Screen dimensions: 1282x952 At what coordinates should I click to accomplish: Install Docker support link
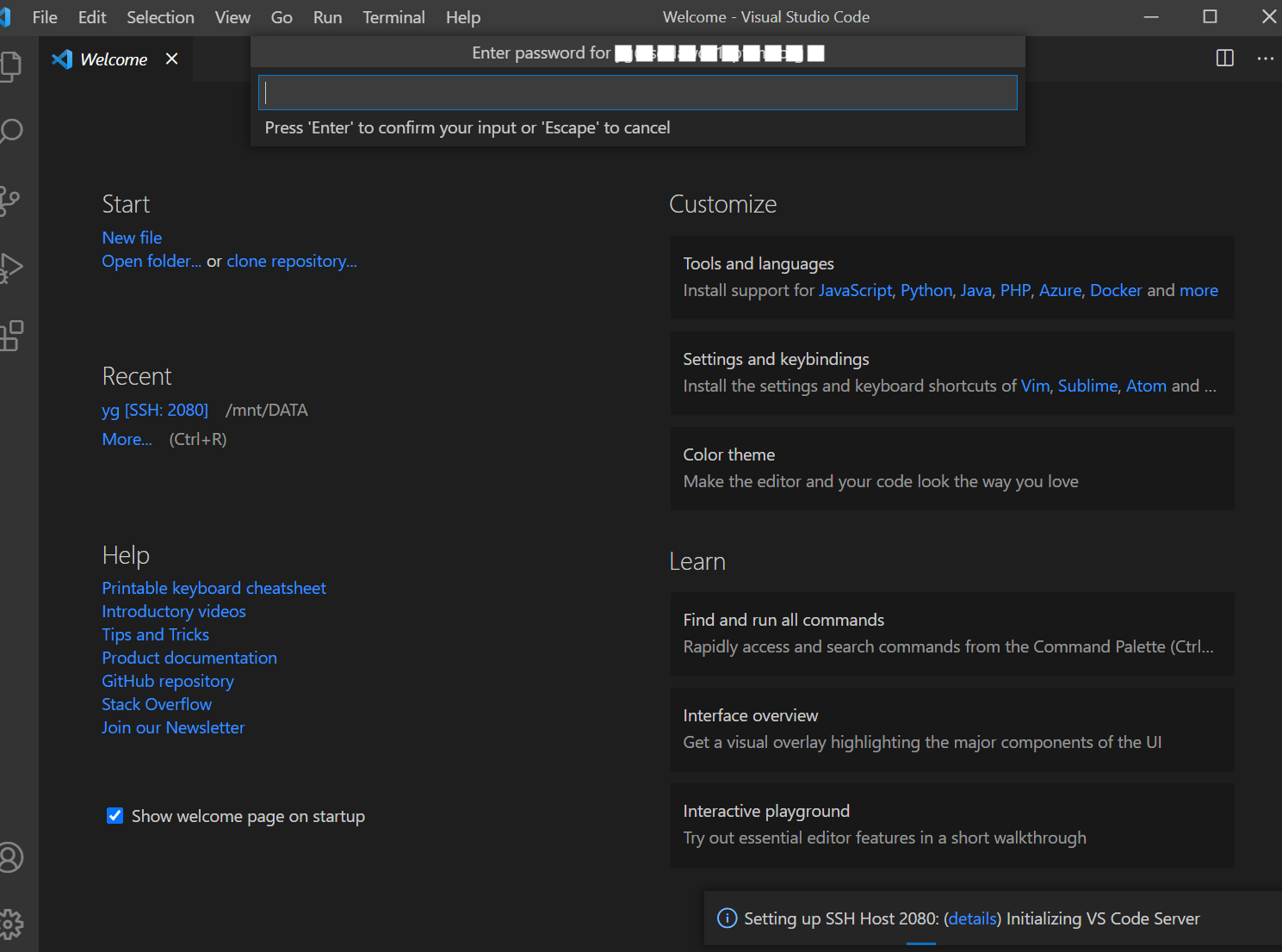tap(1116, 290)
